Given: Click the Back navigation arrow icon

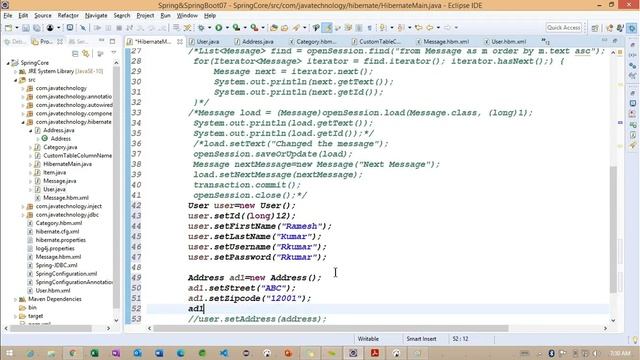Looking at the screenshot, I should pyautogui.click(x=430, y=28).
